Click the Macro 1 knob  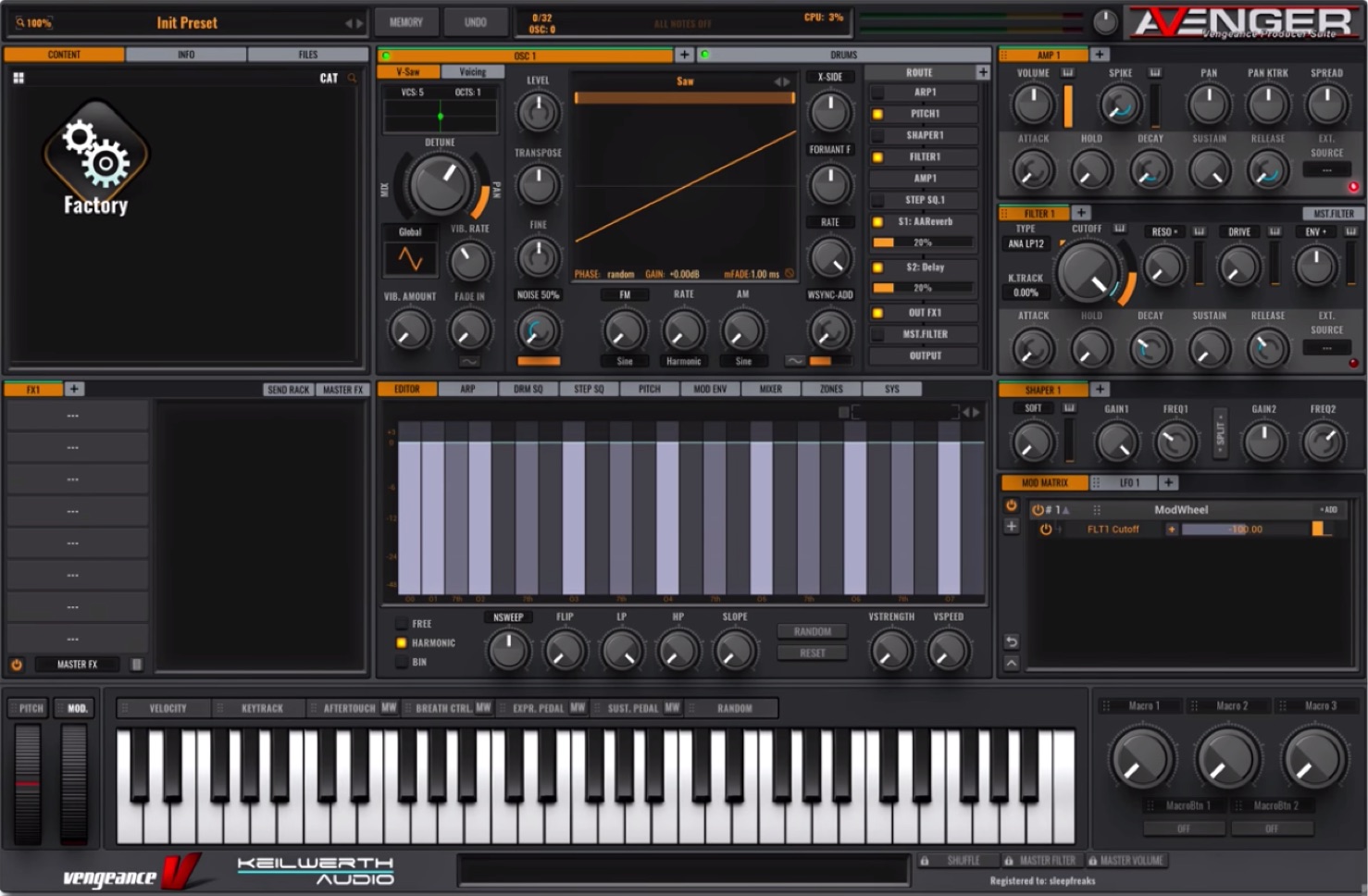pos(1141,758)
